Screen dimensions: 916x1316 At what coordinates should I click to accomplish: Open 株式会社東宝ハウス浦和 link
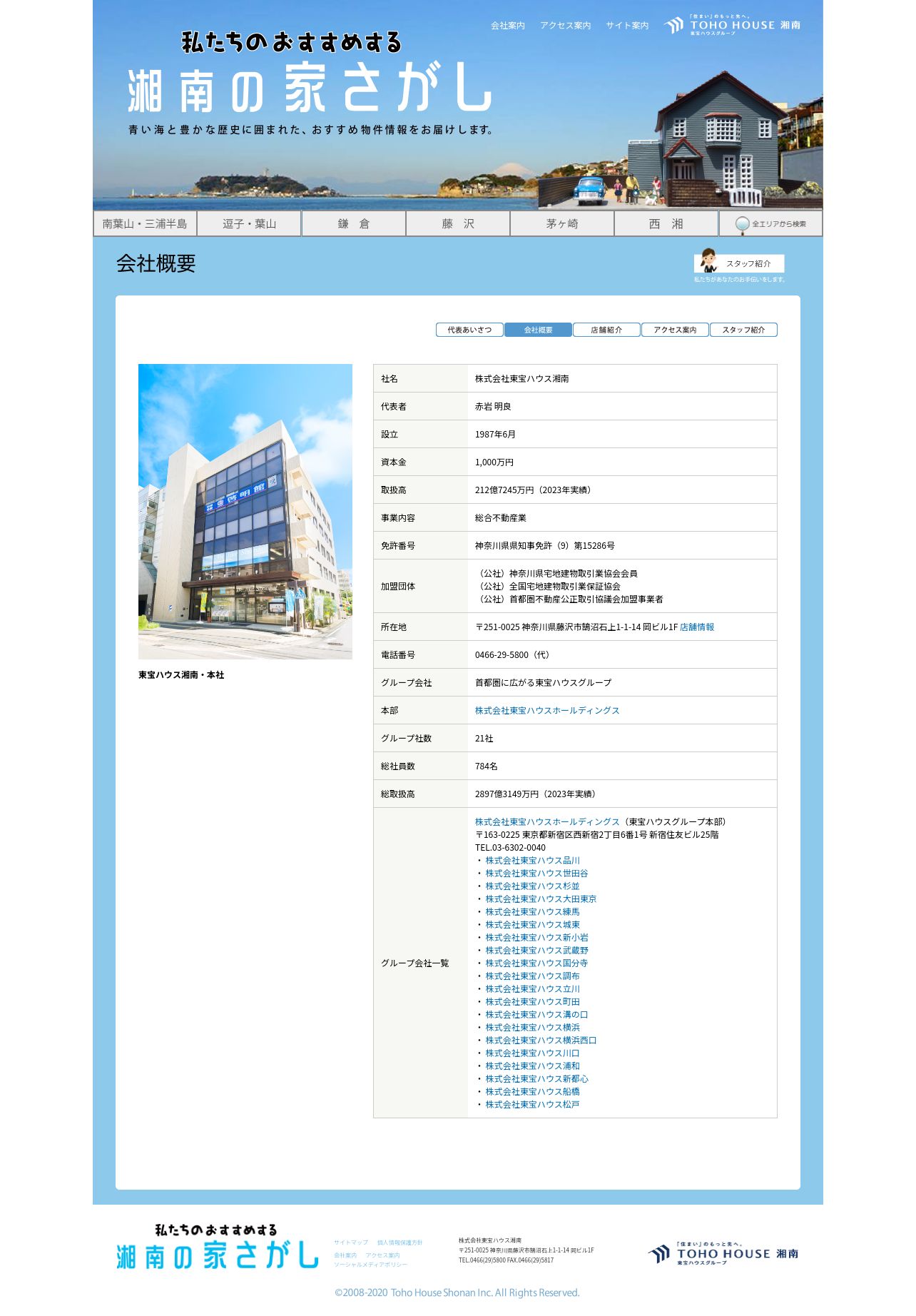click(x=532, y=1066)
